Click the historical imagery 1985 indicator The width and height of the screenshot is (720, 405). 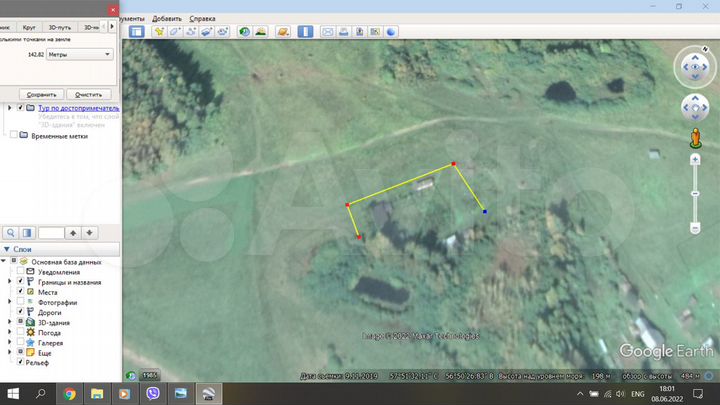tap(149, 376)
